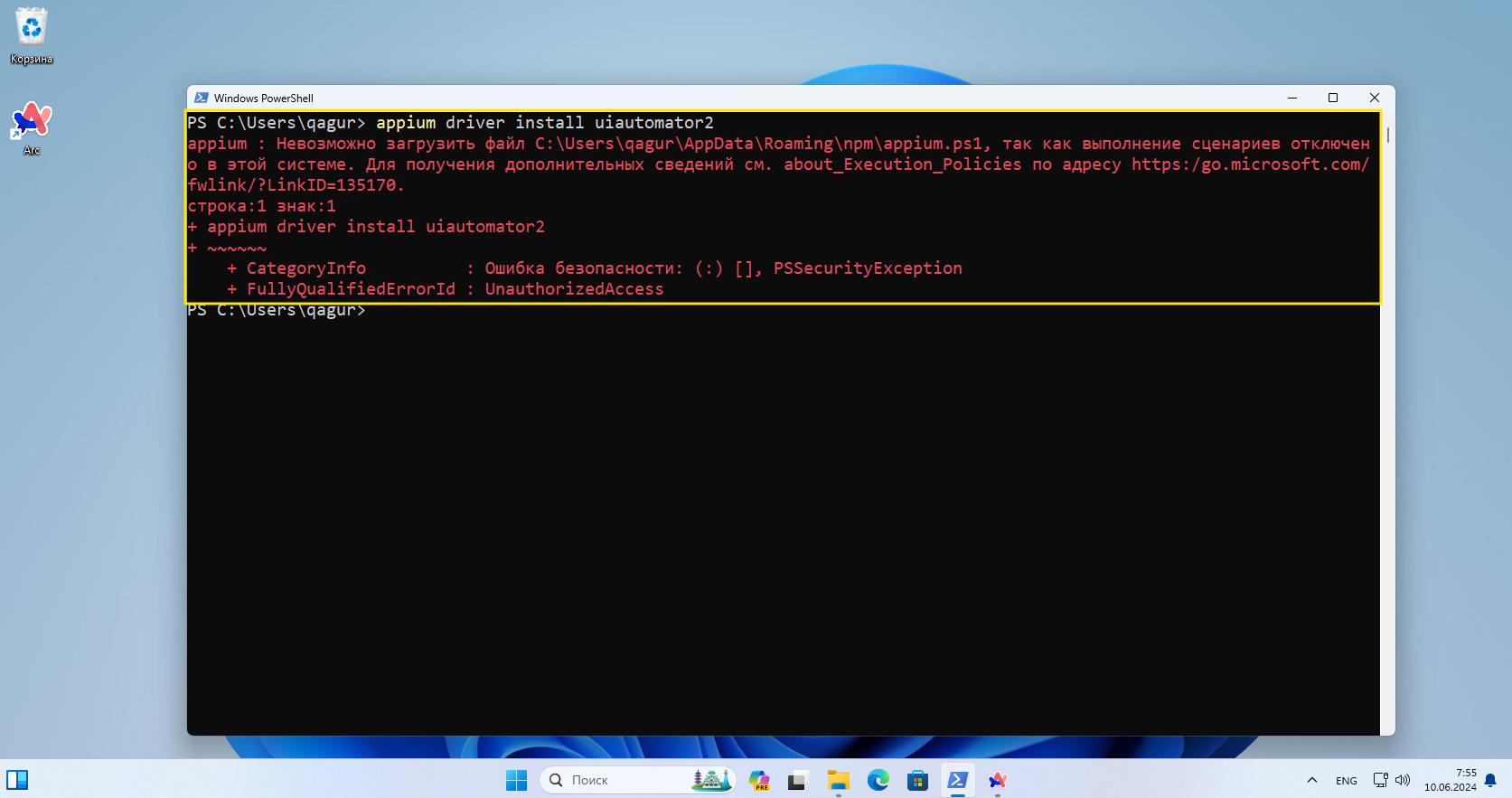The width and height of the screenshot is (1512, 798).
Task: Click the 'Windows PowerShell' title text
Action: (x=264, y=98)
